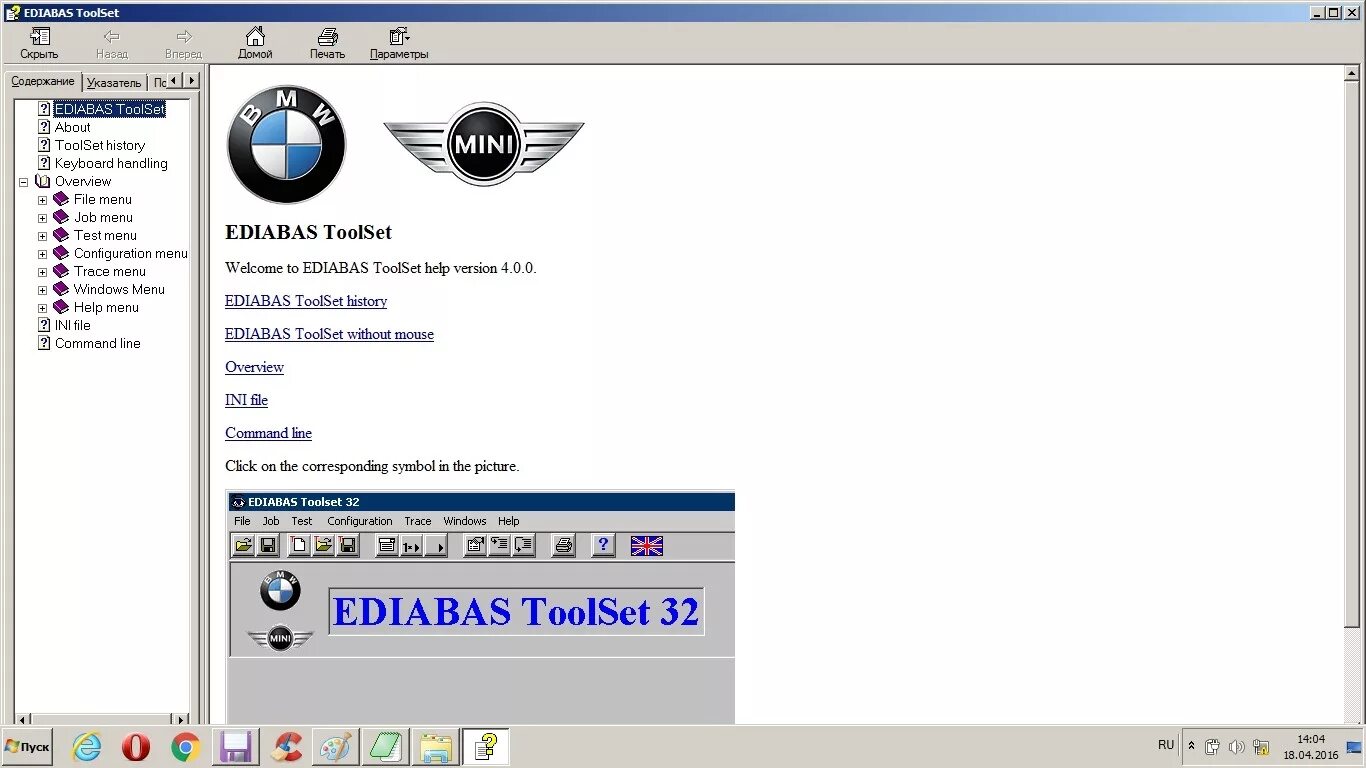Click Job in the pictured ToolSet 32 menu bar
This screenshot has height=768, width=1366.
271,521
